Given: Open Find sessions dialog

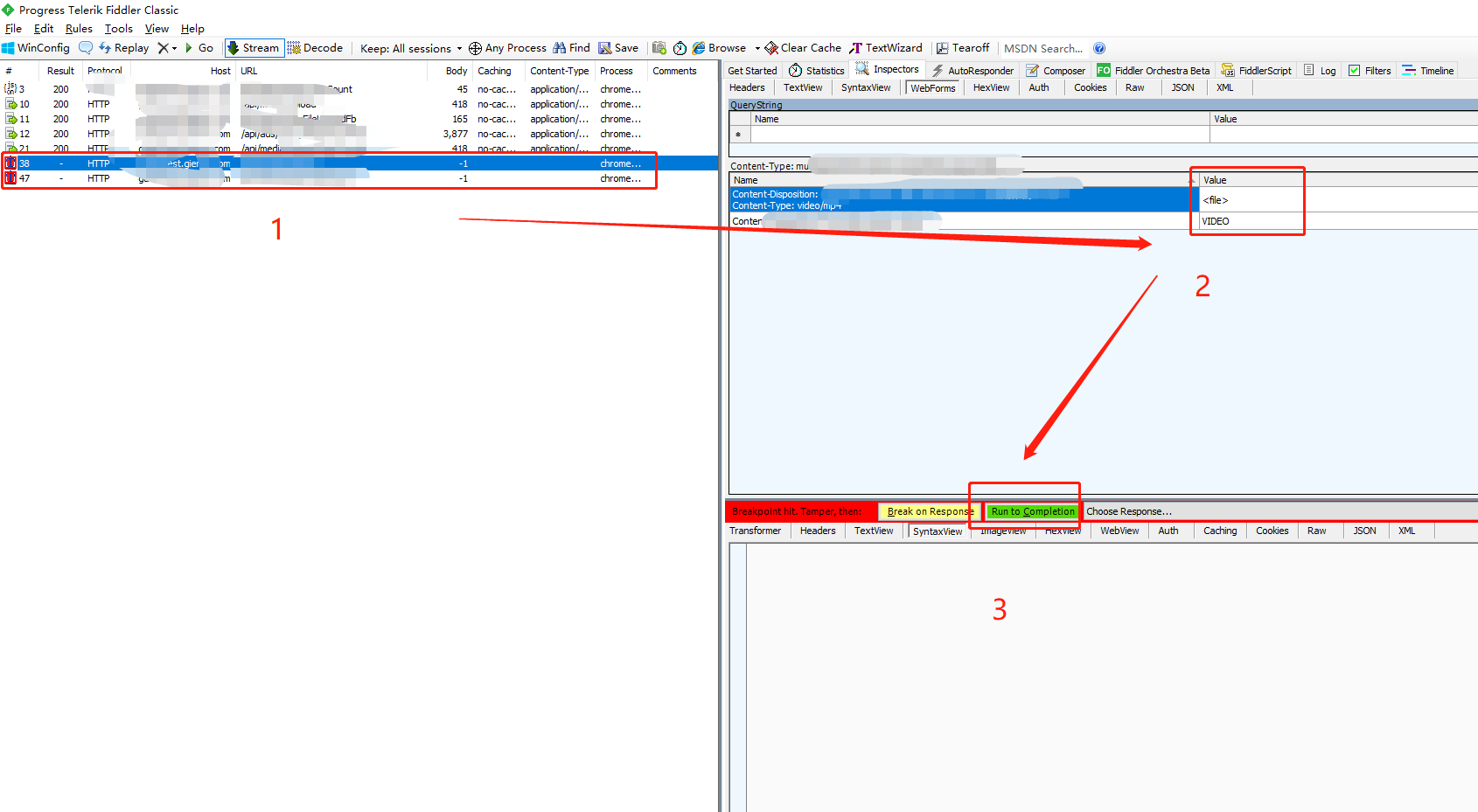Looking at the screenshot, I should tap(571, 48).
